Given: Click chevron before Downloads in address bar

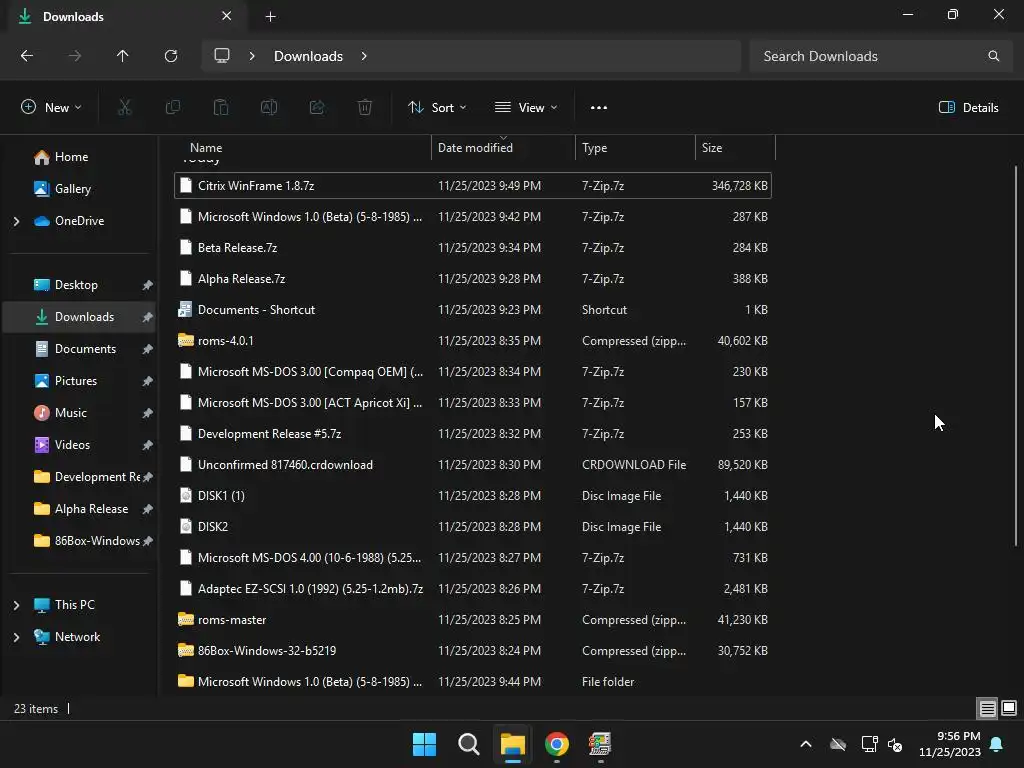Looking at the screenshot, I should tap(251, 56).
